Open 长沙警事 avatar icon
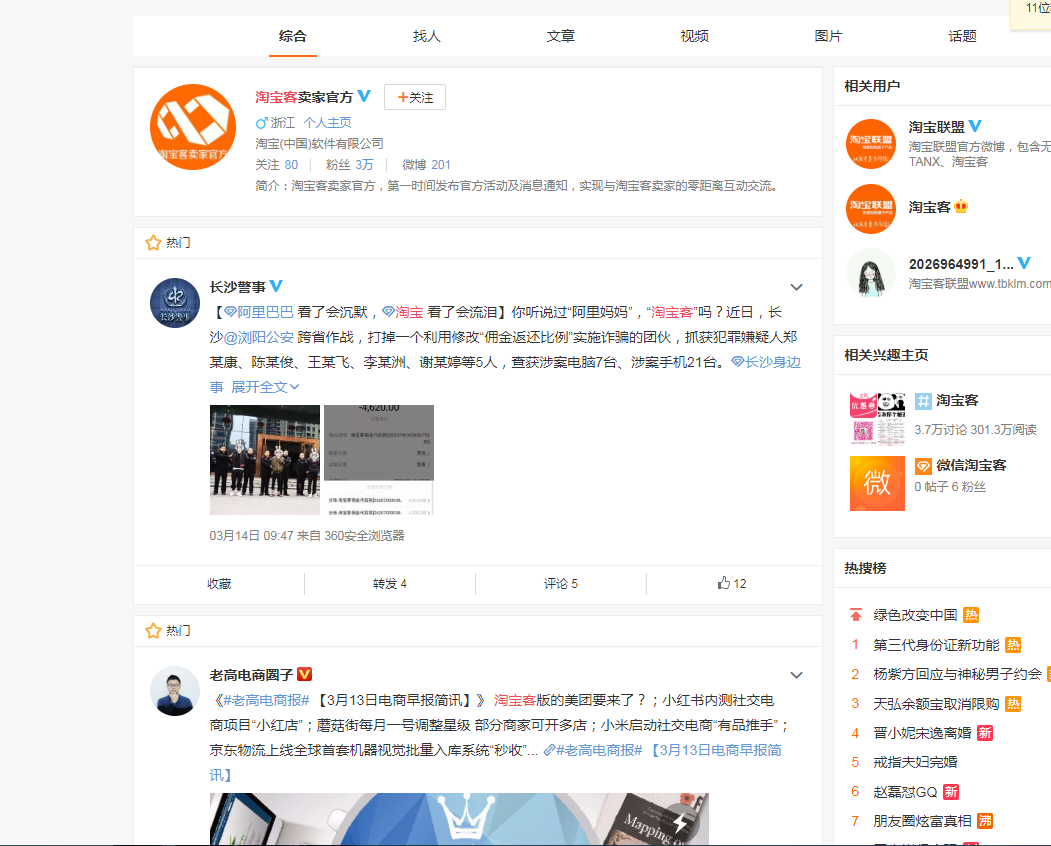Screen dimensions: 1051x846 [175, 303]
